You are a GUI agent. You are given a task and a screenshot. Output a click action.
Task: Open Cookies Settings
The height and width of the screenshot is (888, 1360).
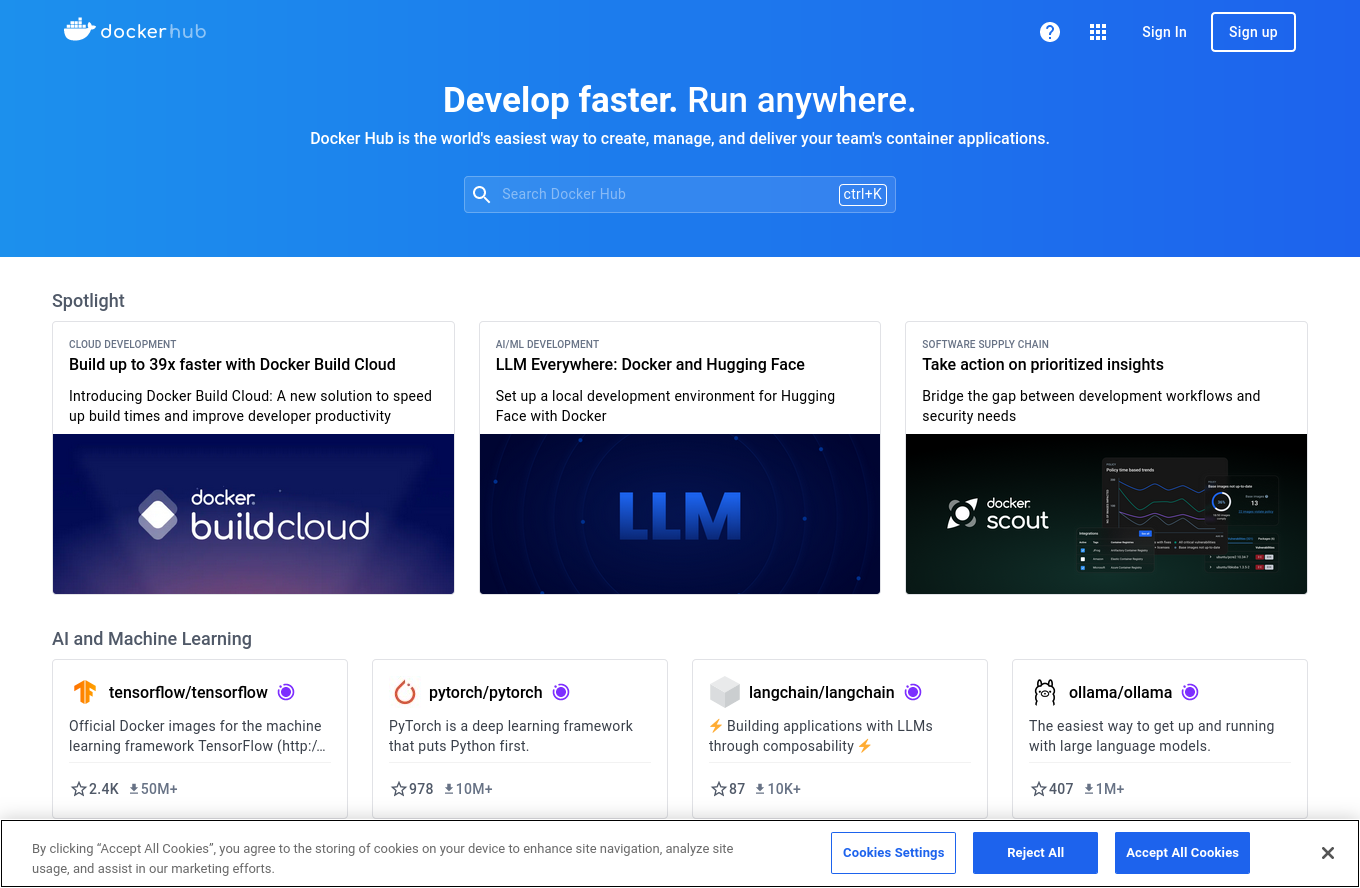893,853
